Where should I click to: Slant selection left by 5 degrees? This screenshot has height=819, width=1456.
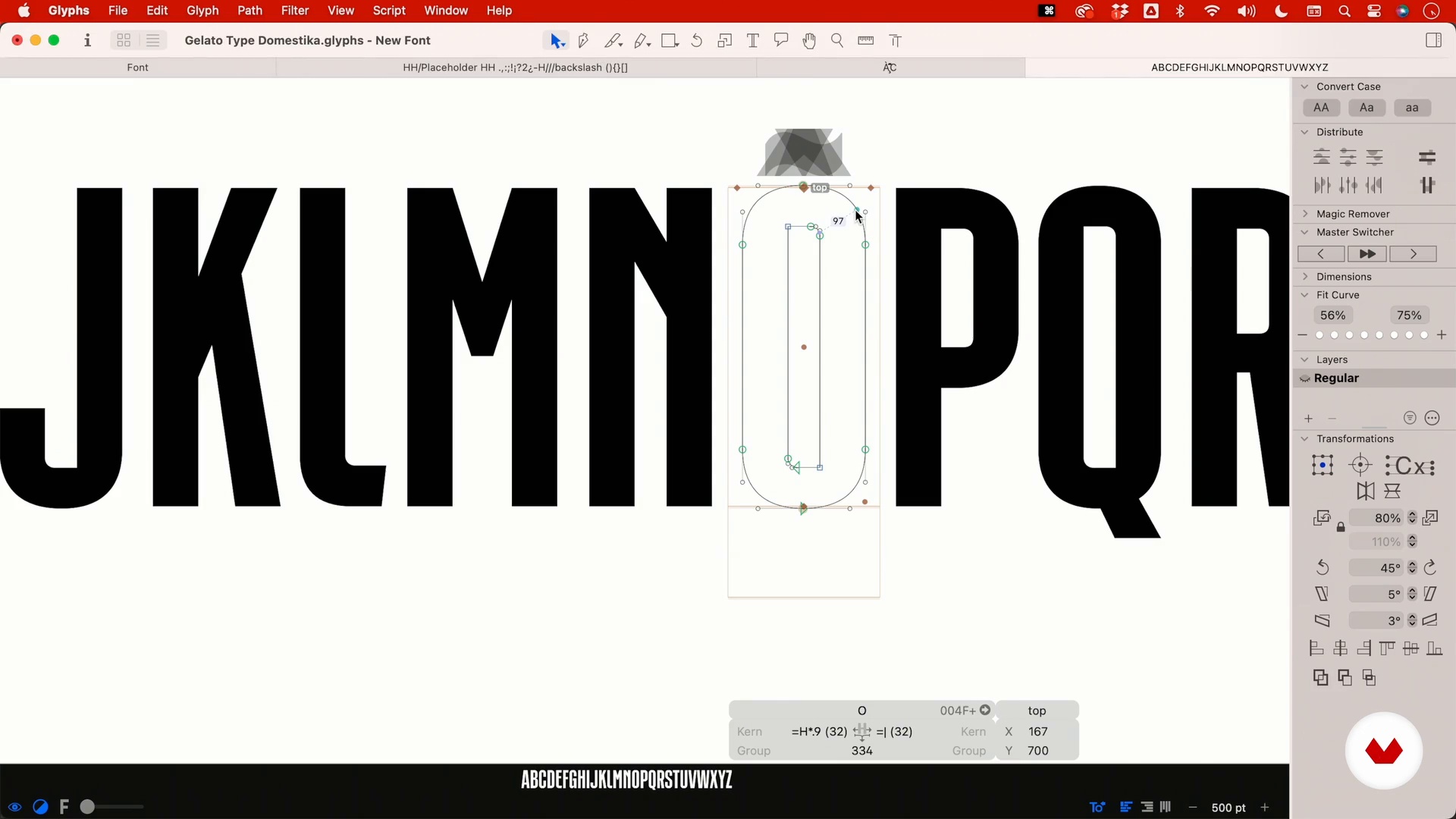pos(1323,595)
